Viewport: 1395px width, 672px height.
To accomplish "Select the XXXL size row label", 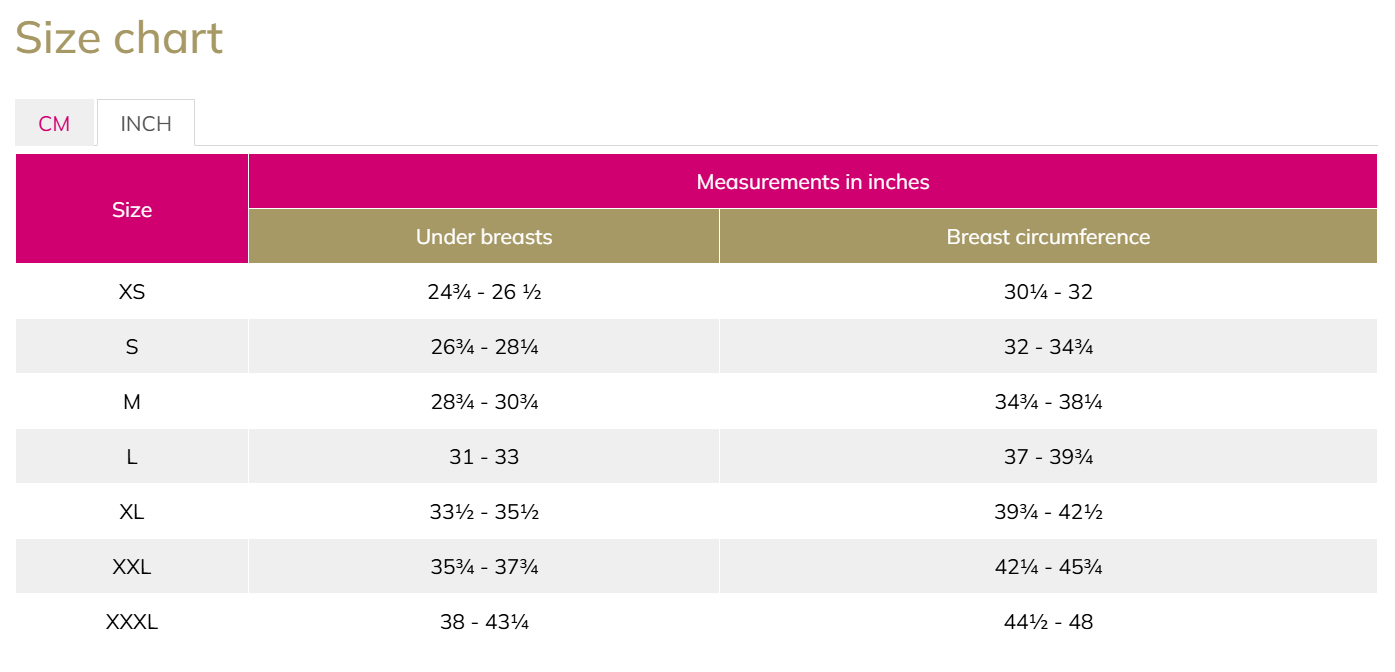I will pos(132,622).
